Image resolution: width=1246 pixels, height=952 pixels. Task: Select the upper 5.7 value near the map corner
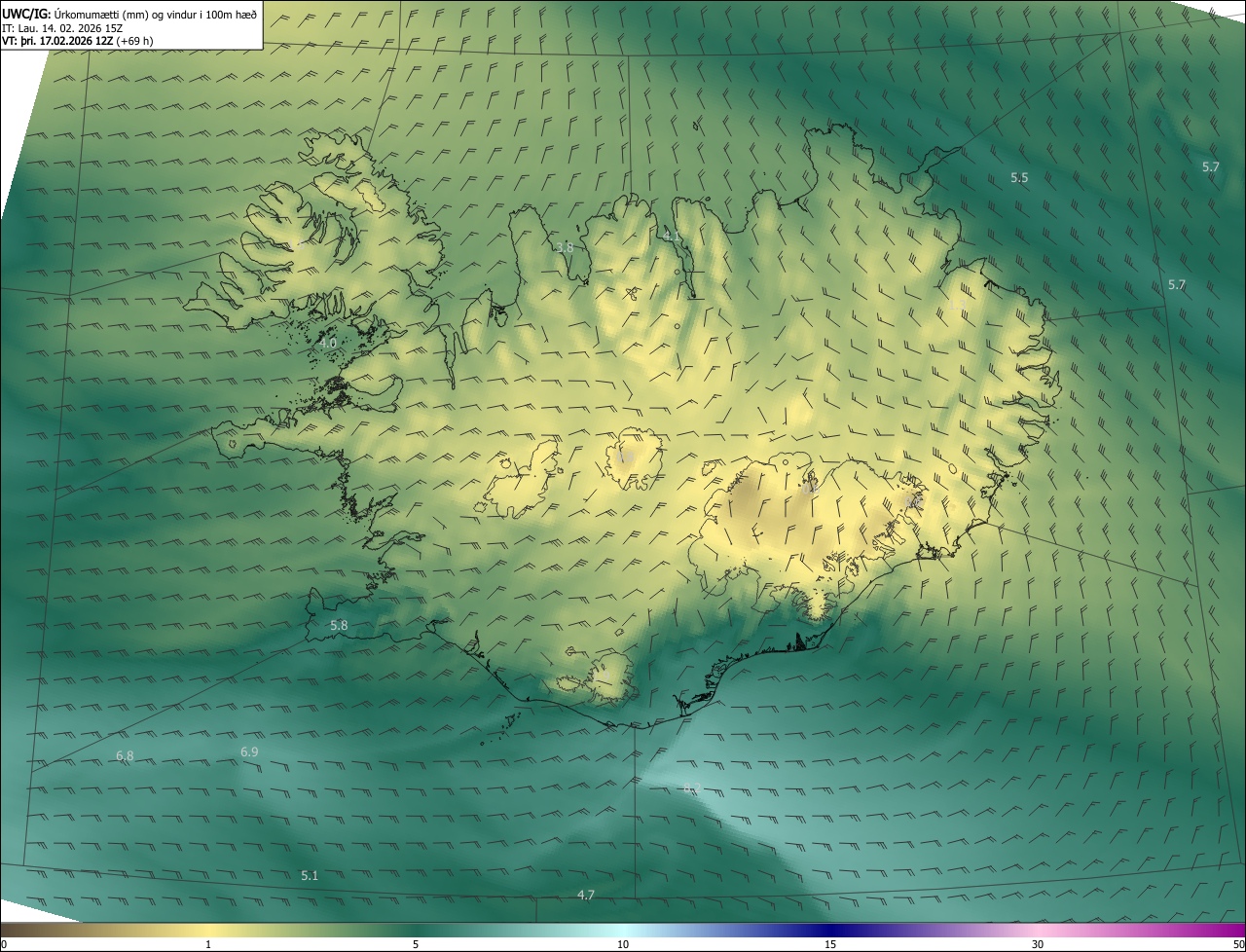click(x=1210, y=167)
